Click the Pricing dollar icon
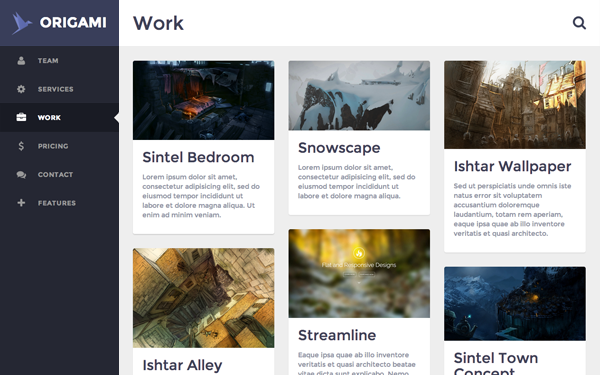Screen dimensions: 600x375 point(21,146)
